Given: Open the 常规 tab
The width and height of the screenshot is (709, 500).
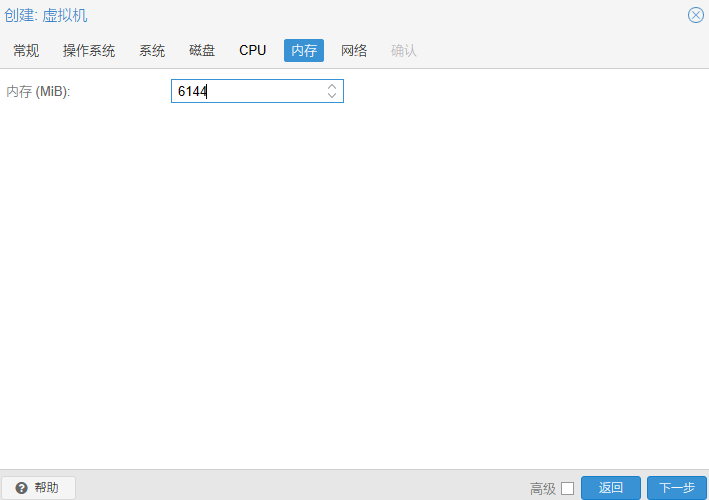Looking at the screenshot, I should (26, 50).
